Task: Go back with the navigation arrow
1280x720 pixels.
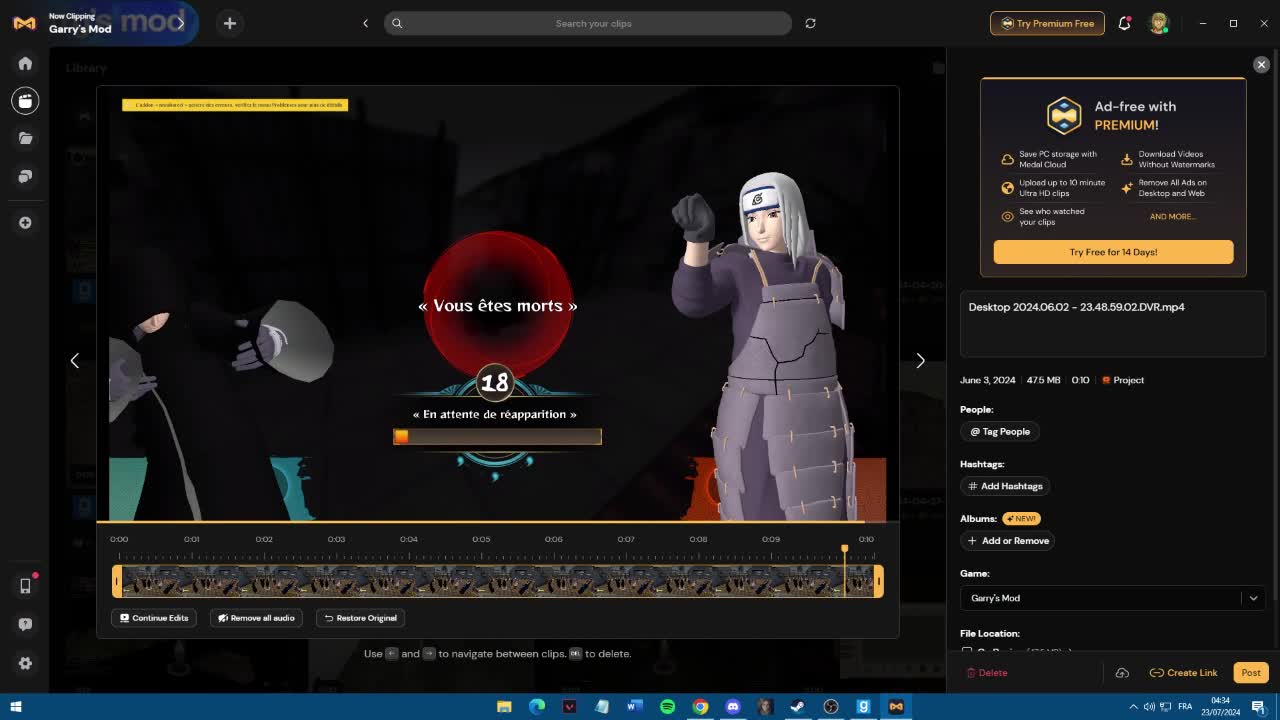Action: pos(365,23)
